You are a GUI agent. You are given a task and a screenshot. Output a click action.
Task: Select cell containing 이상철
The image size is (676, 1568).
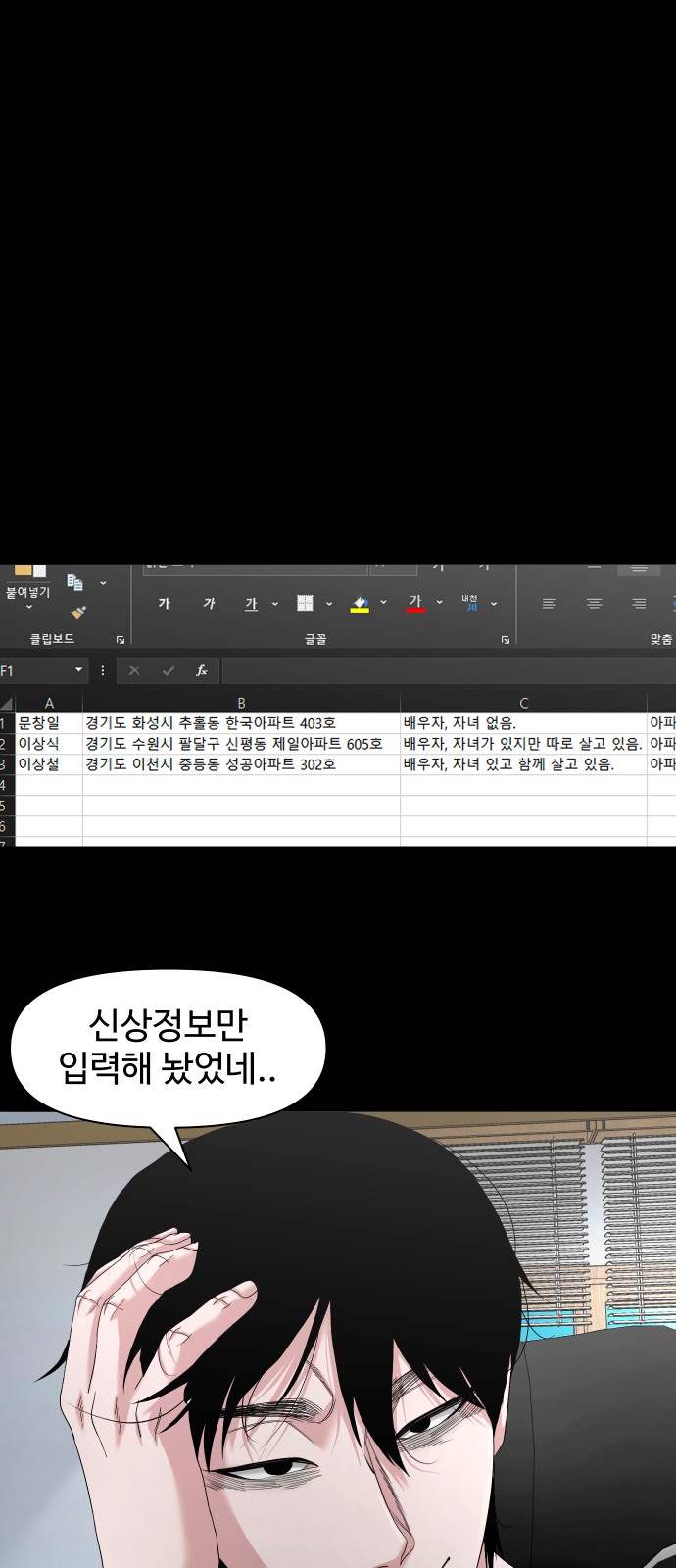click(49, 764)
